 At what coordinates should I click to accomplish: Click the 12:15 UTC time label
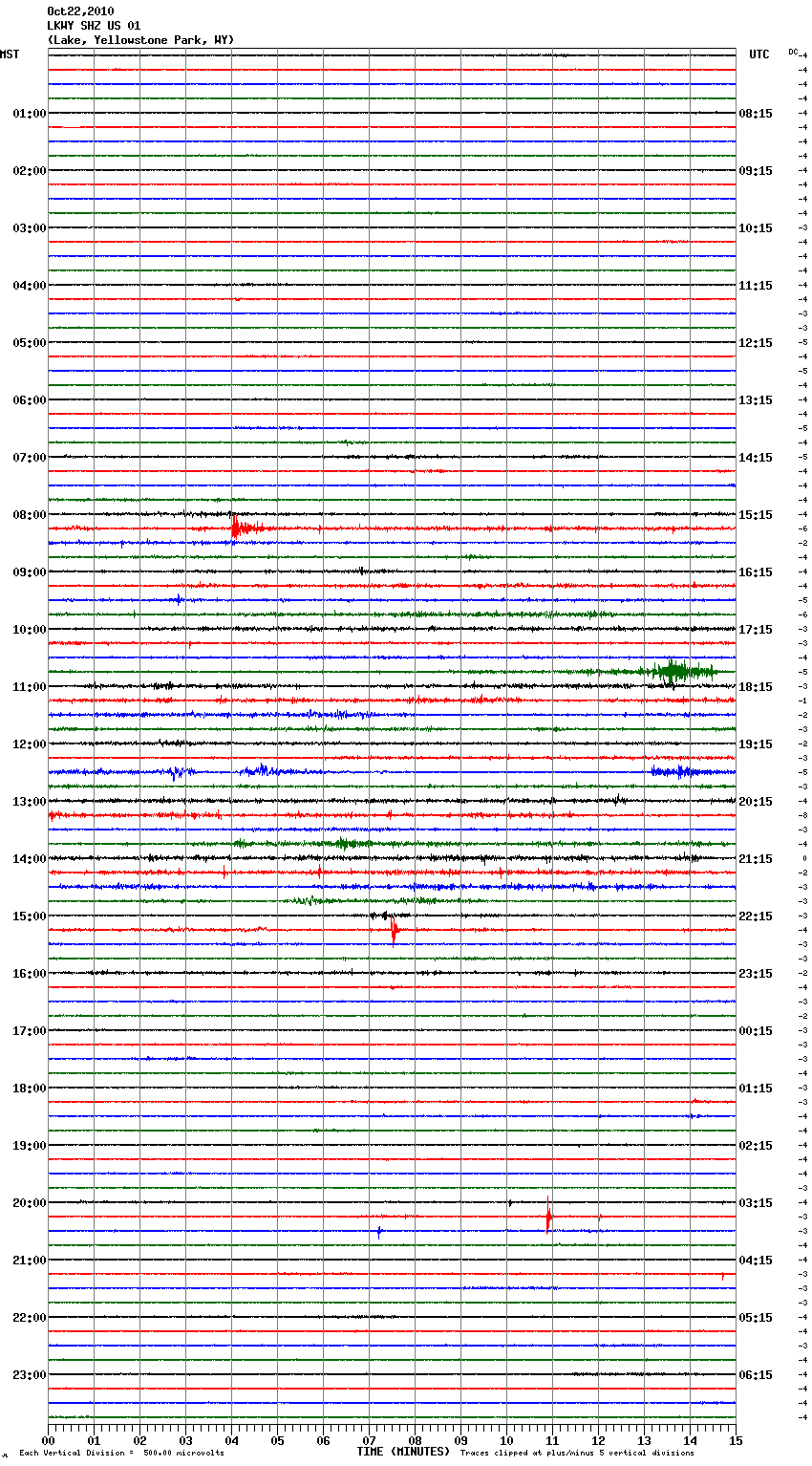click(756, 343)
